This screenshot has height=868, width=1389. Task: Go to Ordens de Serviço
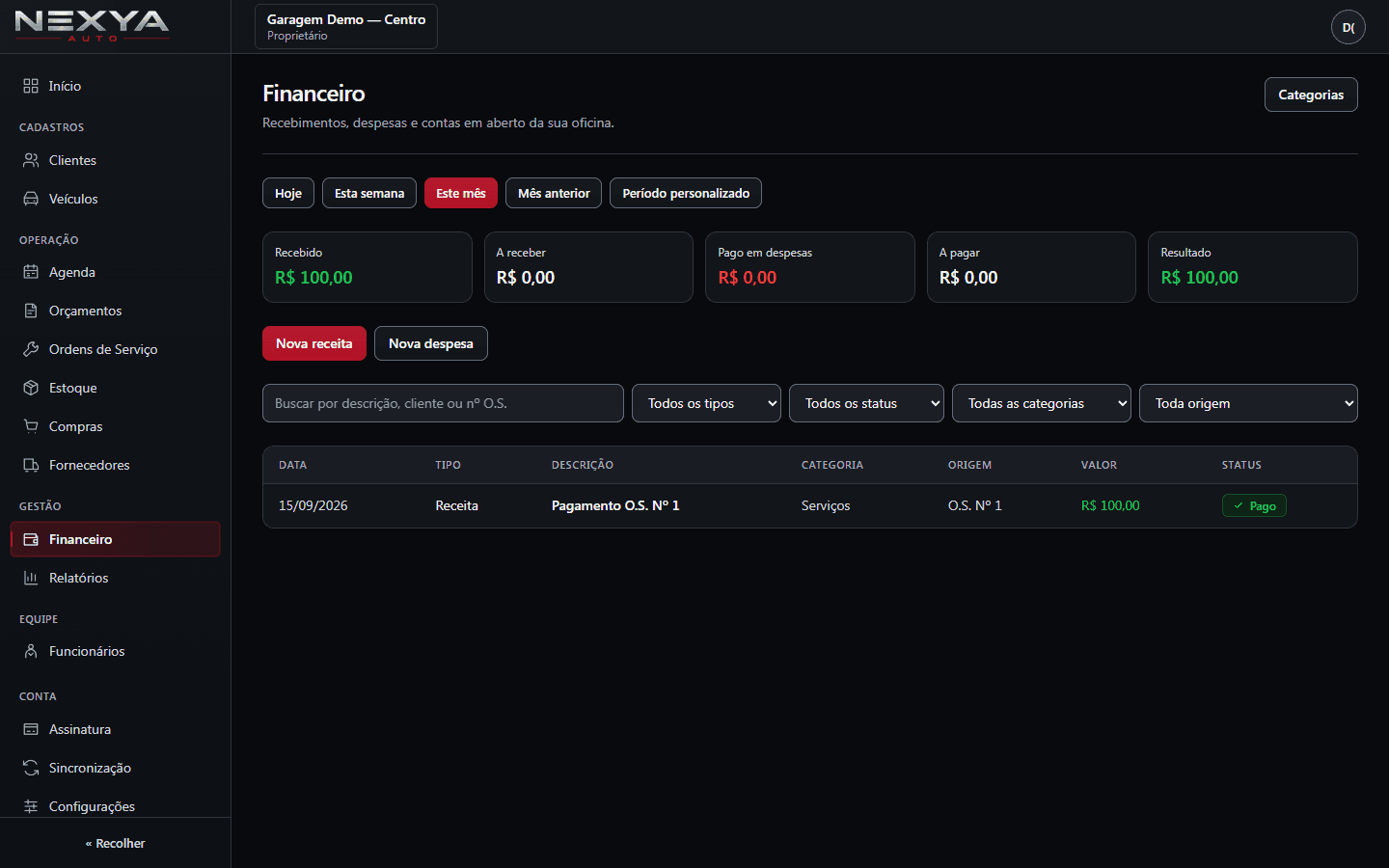115,349
